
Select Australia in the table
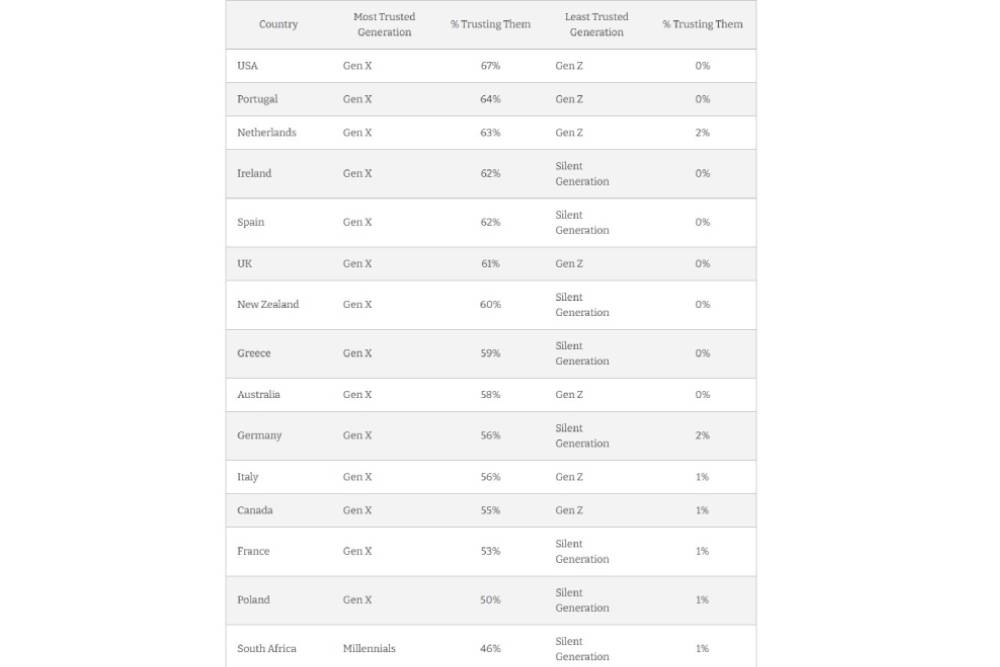pyautogui.click(x=258, y=395)
